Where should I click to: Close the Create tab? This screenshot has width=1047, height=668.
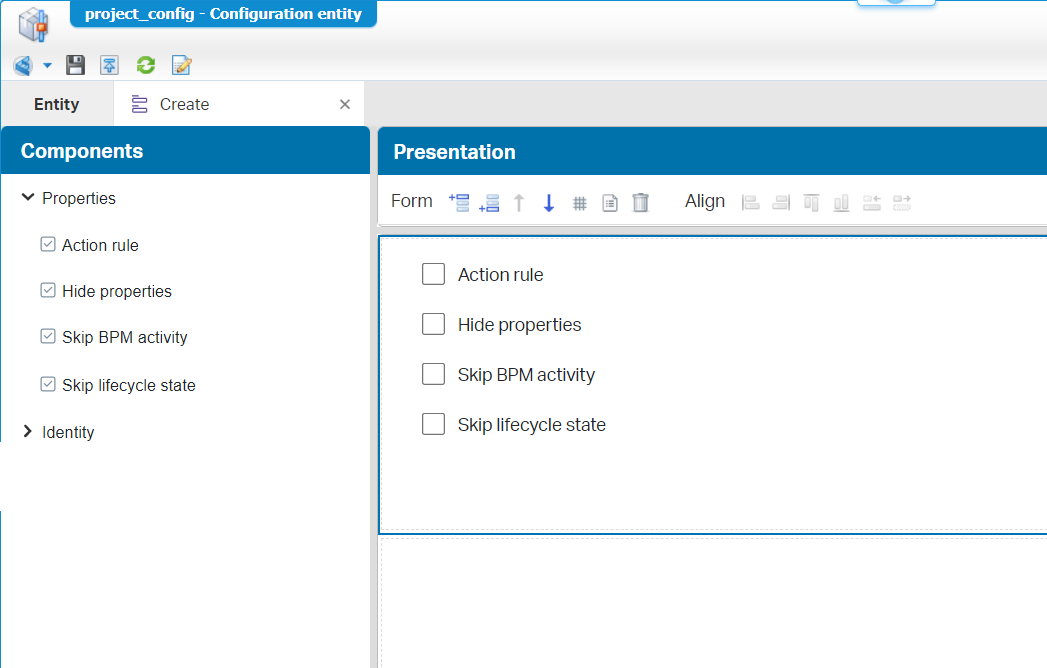(345, 104)
